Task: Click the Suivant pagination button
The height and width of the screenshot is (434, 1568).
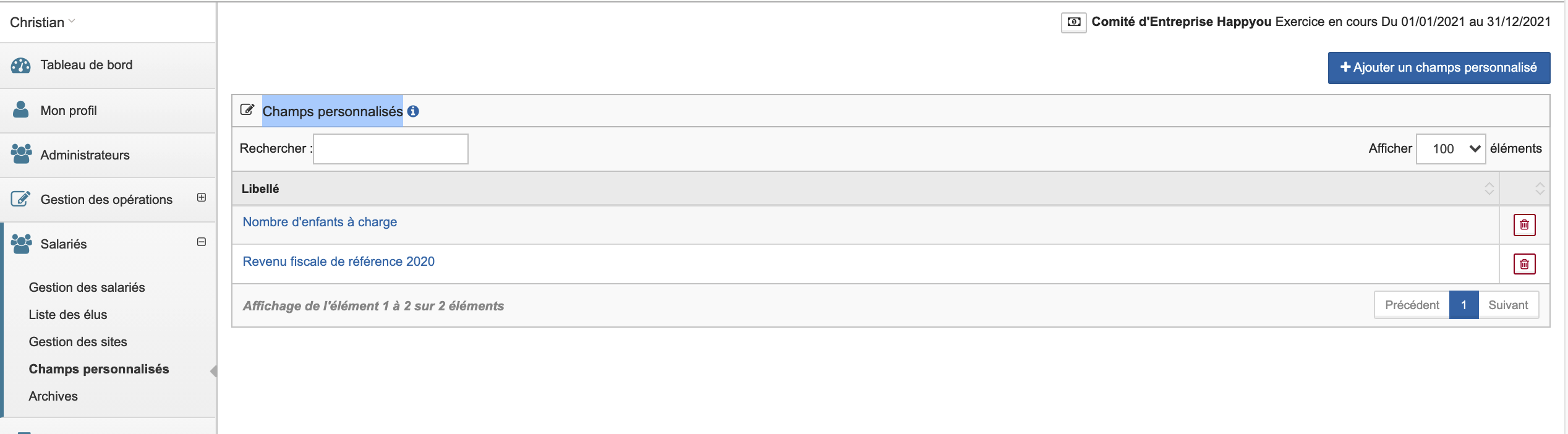Action: (x=1507, y=305)
